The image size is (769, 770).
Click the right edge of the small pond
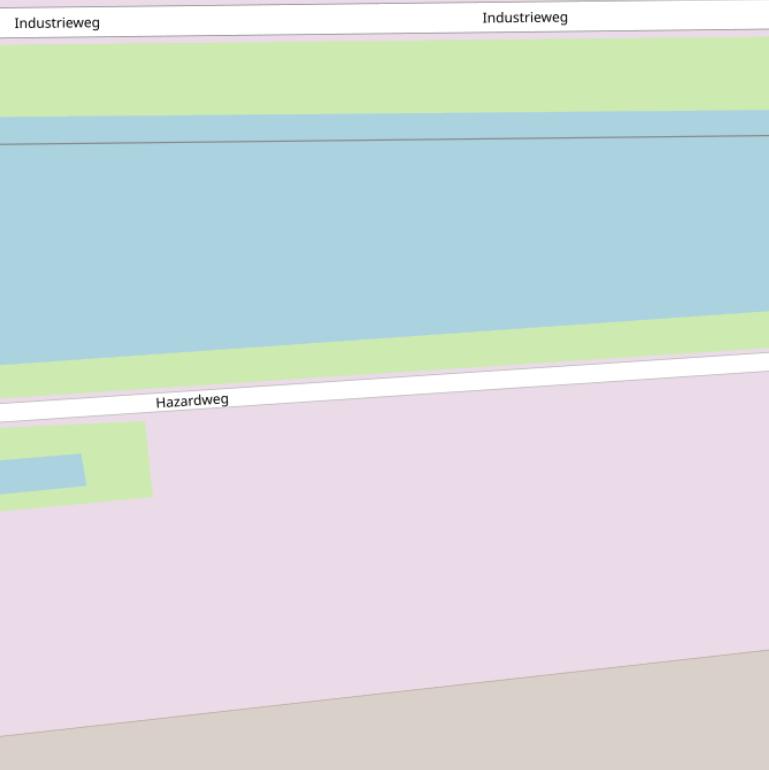(84, 470)
